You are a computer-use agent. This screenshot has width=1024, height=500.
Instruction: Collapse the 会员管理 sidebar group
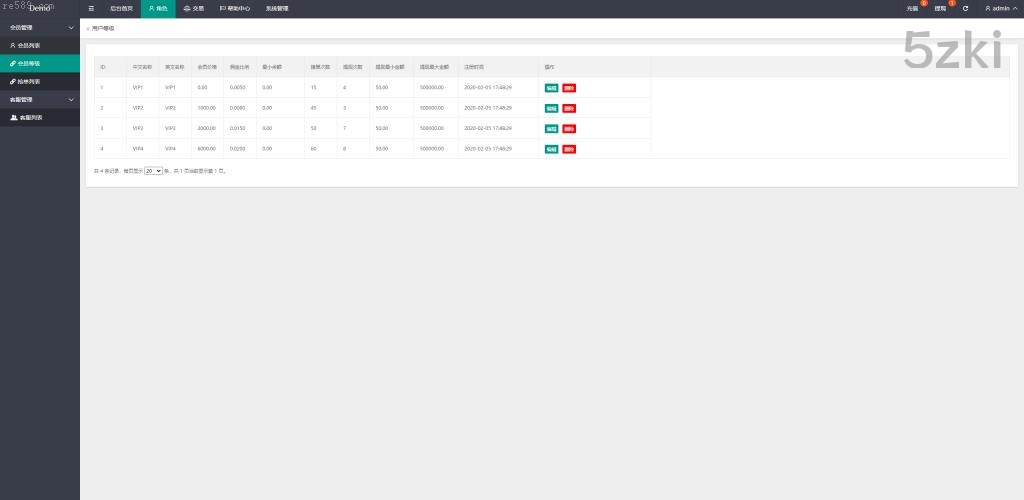click(x=70, y=28)
